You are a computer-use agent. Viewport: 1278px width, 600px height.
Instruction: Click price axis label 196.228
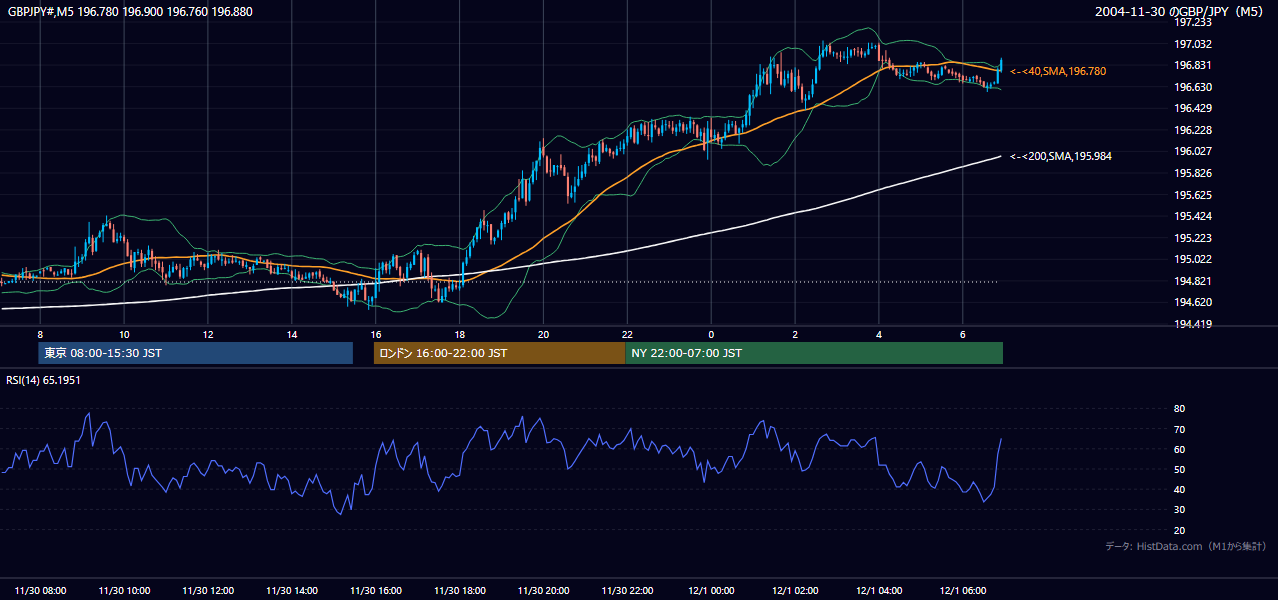click(x=1193, y=130)
